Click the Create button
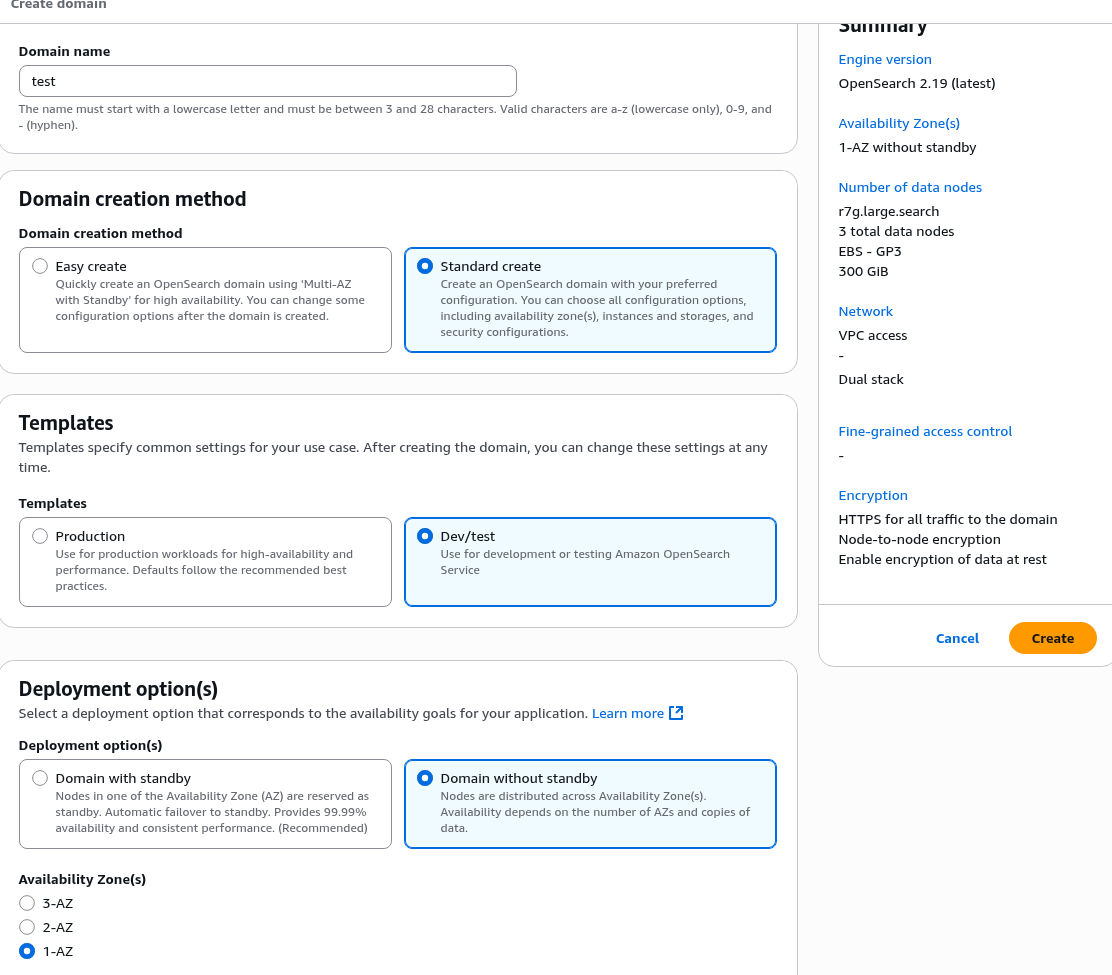 point(1052,638)
